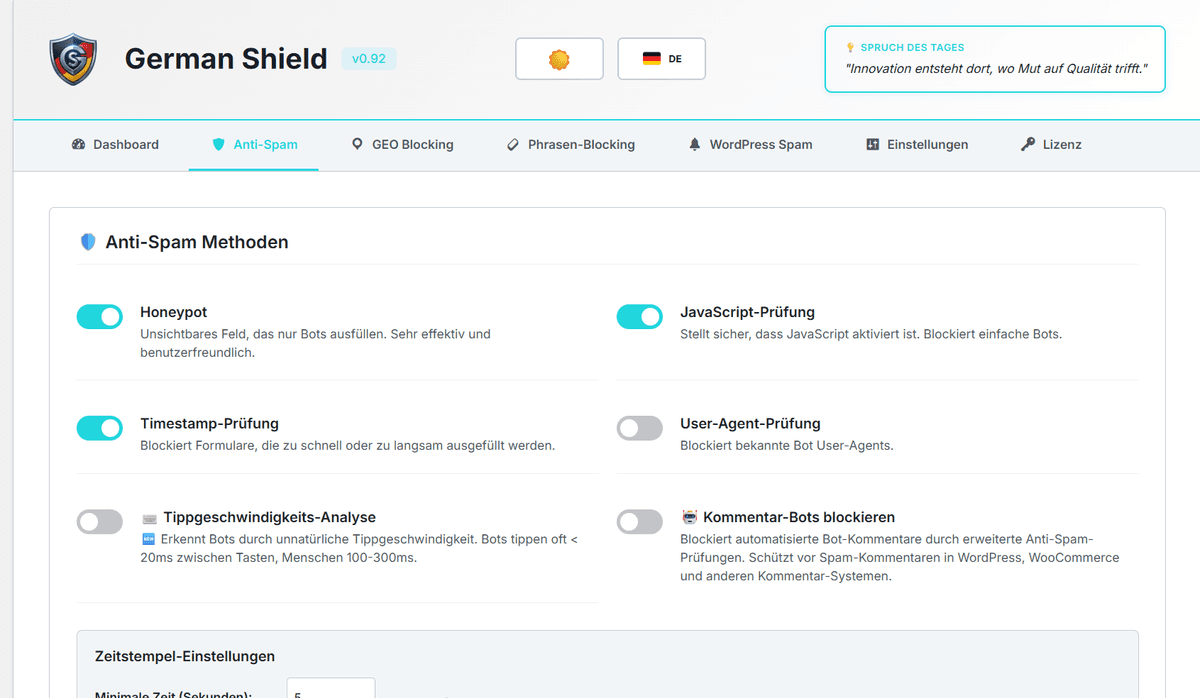Click the robot icon beside Kommentar-Bots blockieren
Screen dimensions: 1200x698
tap(690, 518)
